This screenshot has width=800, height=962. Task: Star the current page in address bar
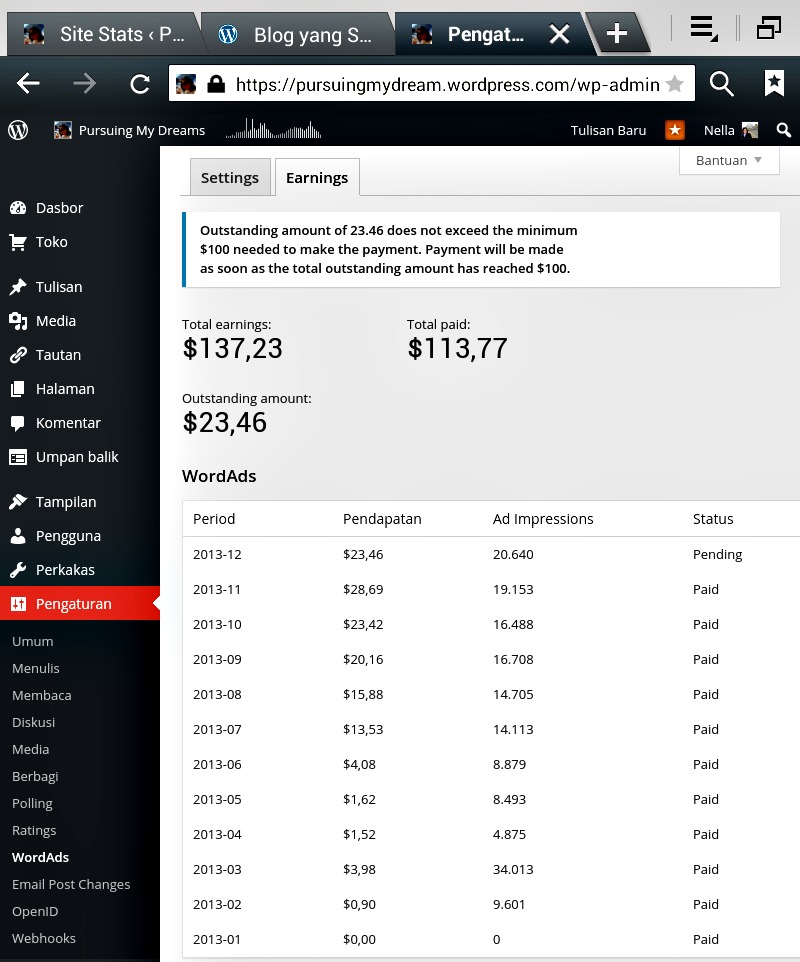click(x=675, y=85)
